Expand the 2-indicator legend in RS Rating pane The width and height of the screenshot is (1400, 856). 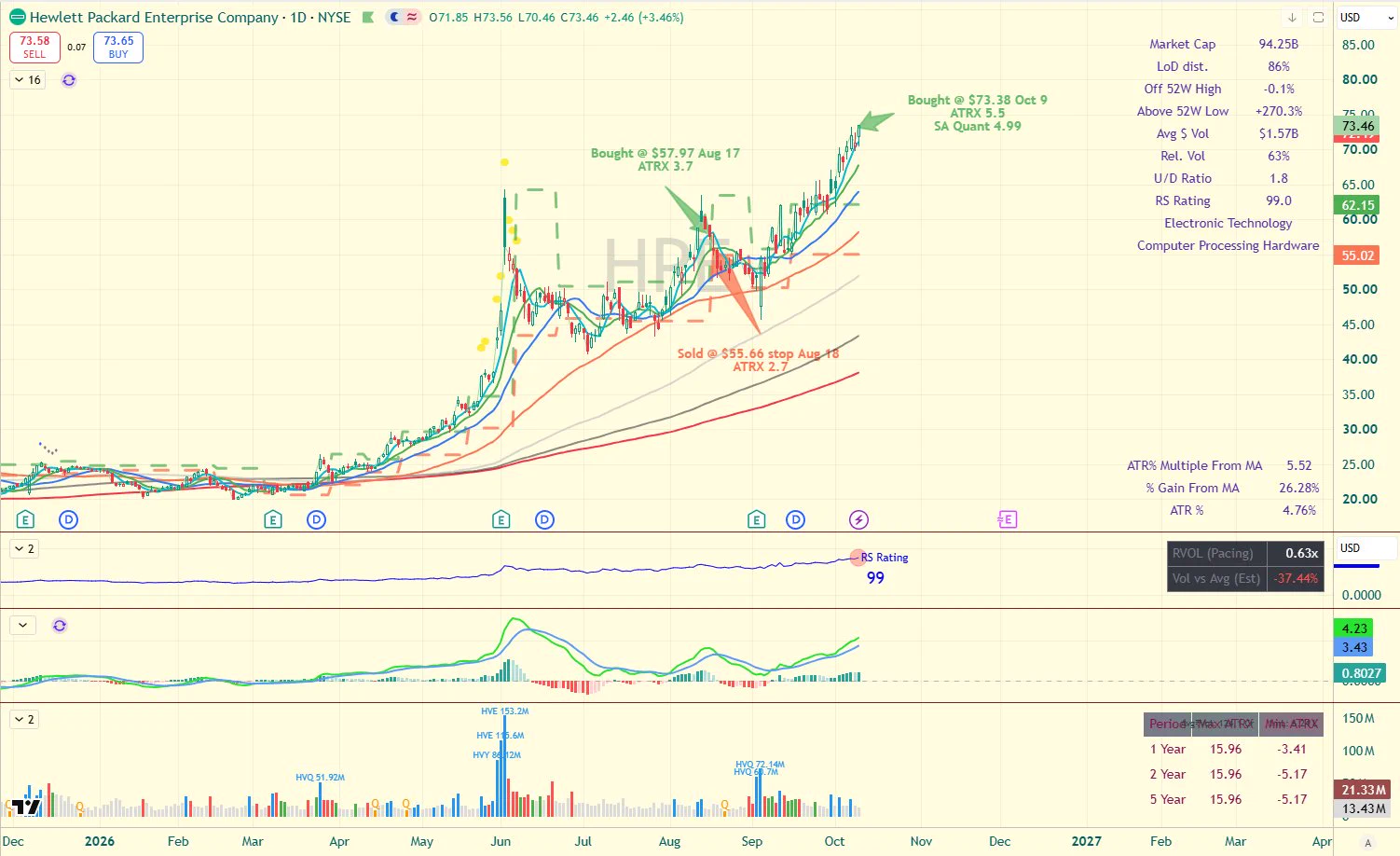click(x=24, y=549)
